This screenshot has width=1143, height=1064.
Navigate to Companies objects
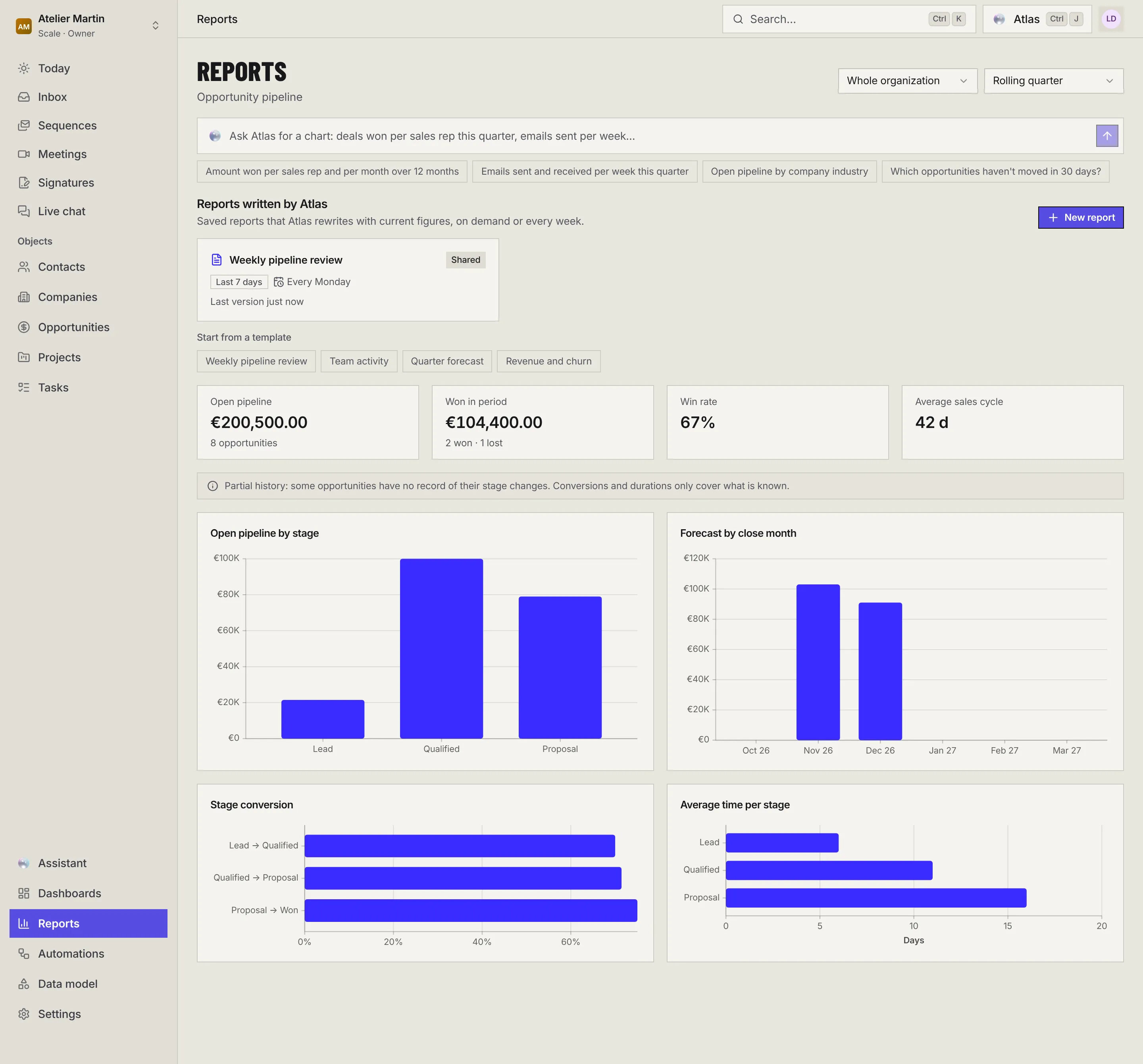point(88,297)
